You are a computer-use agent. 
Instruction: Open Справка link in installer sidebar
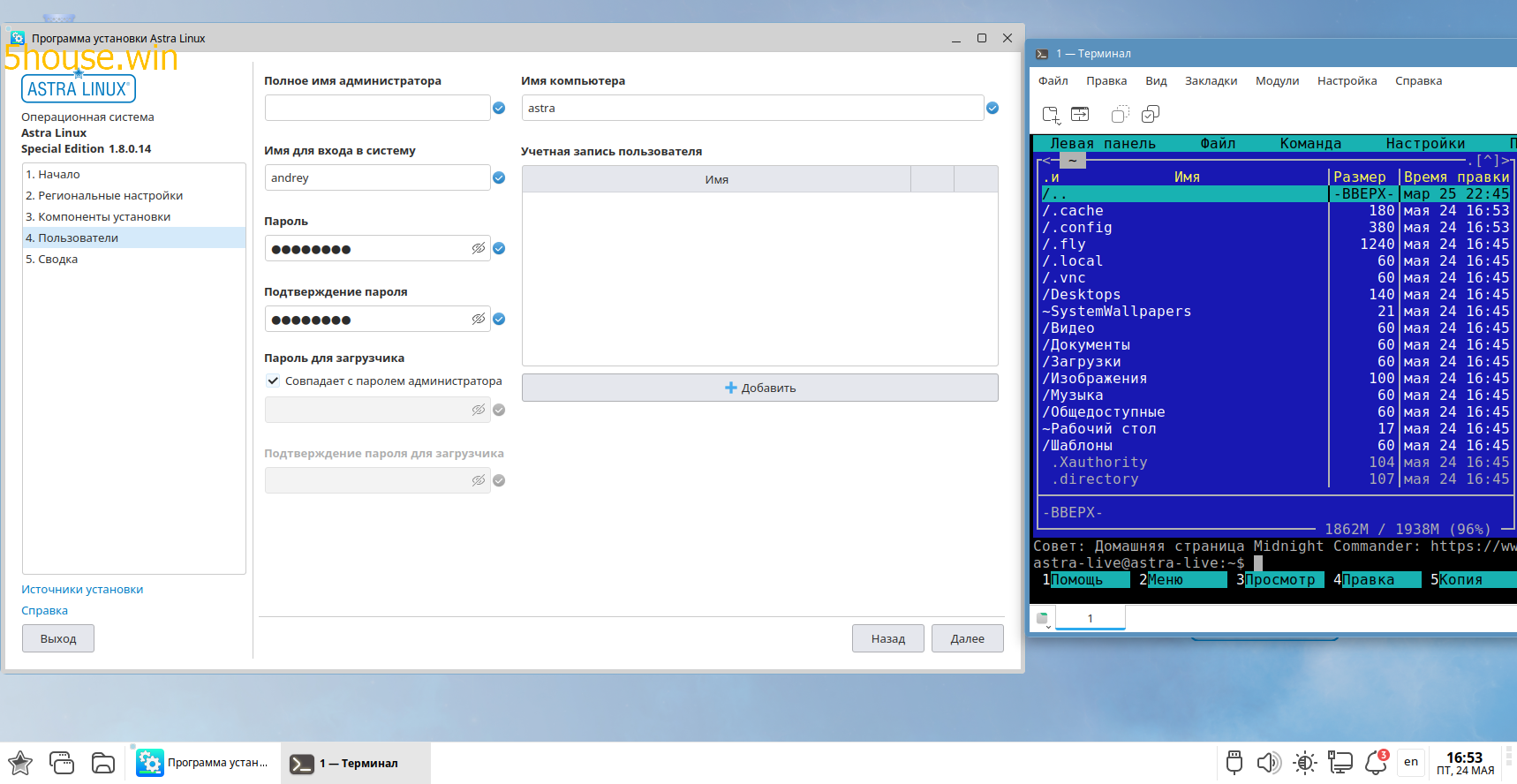44,610
